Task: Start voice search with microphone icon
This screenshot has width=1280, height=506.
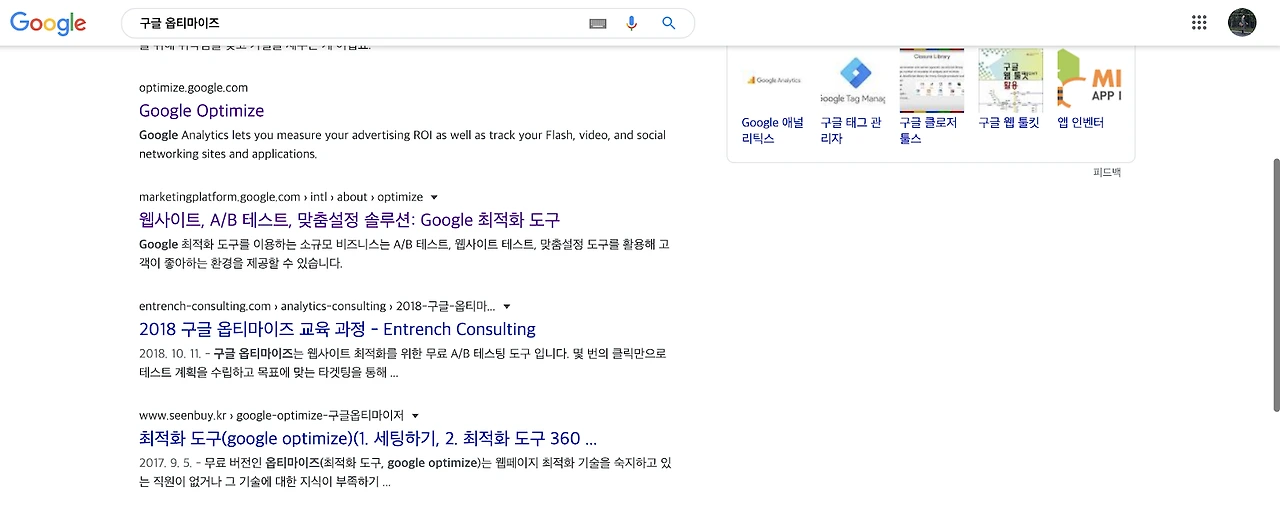Action: point(631,23)
